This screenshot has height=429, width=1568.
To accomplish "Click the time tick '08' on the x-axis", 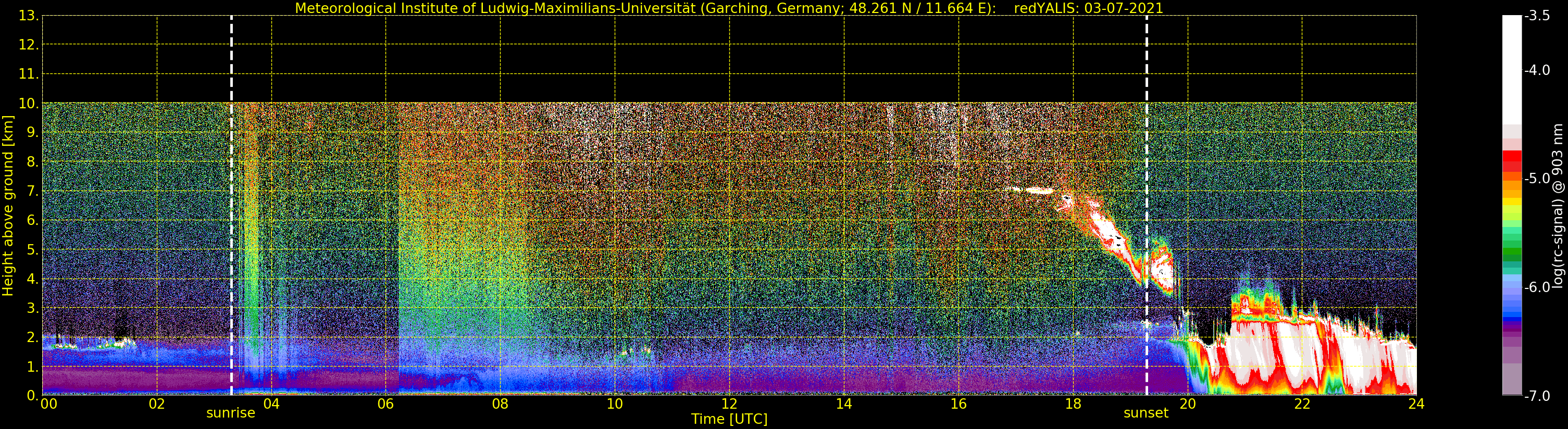I will (x=500, y=404).
